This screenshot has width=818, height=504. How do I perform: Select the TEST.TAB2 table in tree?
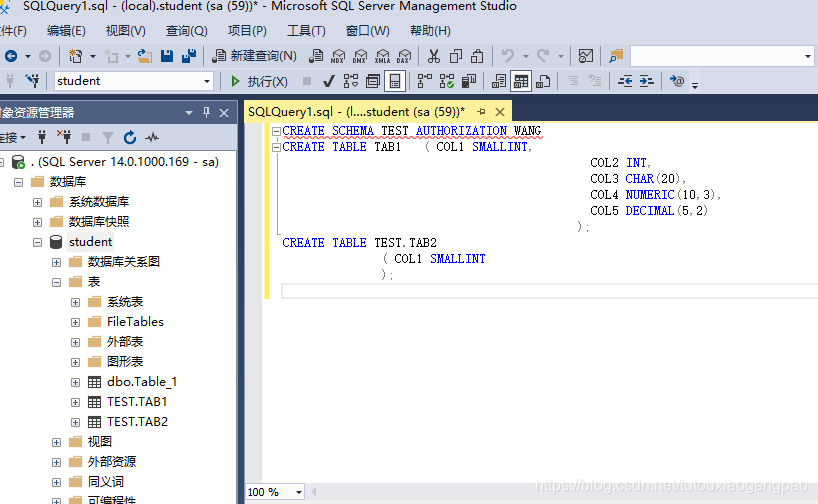point(137,422)
